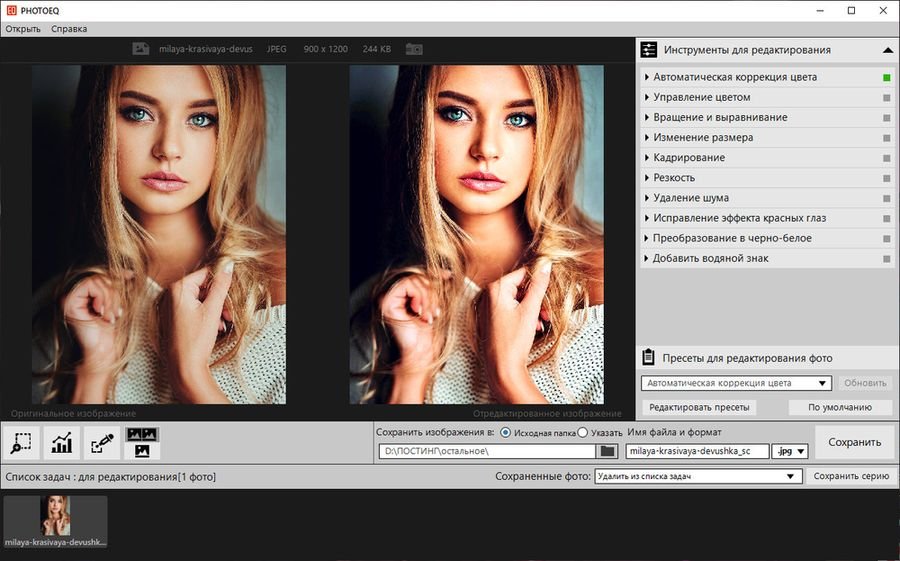Click the output file name field
900x561 pixels.
[697, 451]
